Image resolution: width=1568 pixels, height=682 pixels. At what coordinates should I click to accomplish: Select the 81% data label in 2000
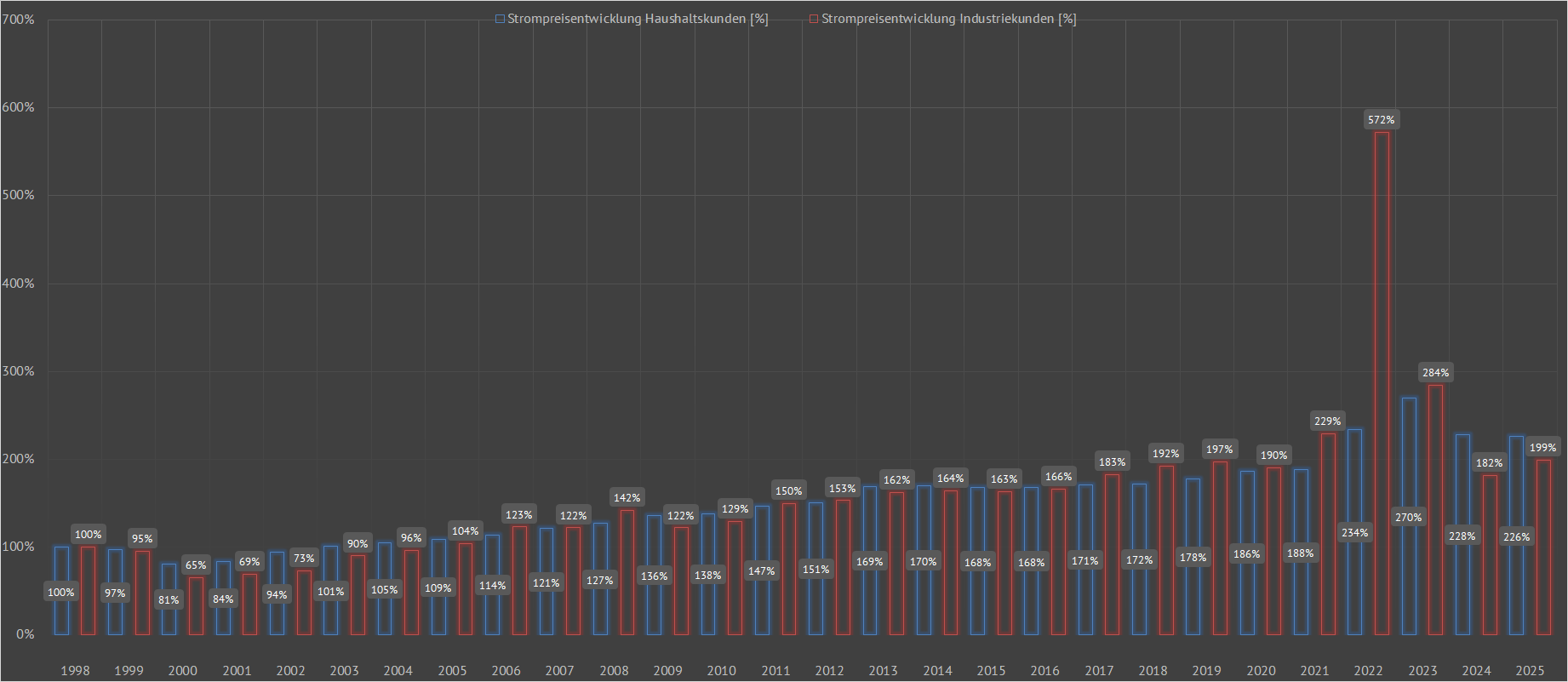pos(169,600)
